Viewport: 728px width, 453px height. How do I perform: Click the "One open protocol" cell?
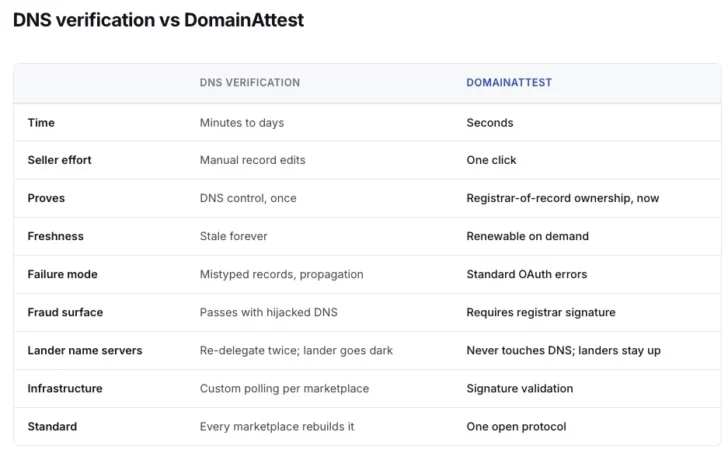[516, 427]
